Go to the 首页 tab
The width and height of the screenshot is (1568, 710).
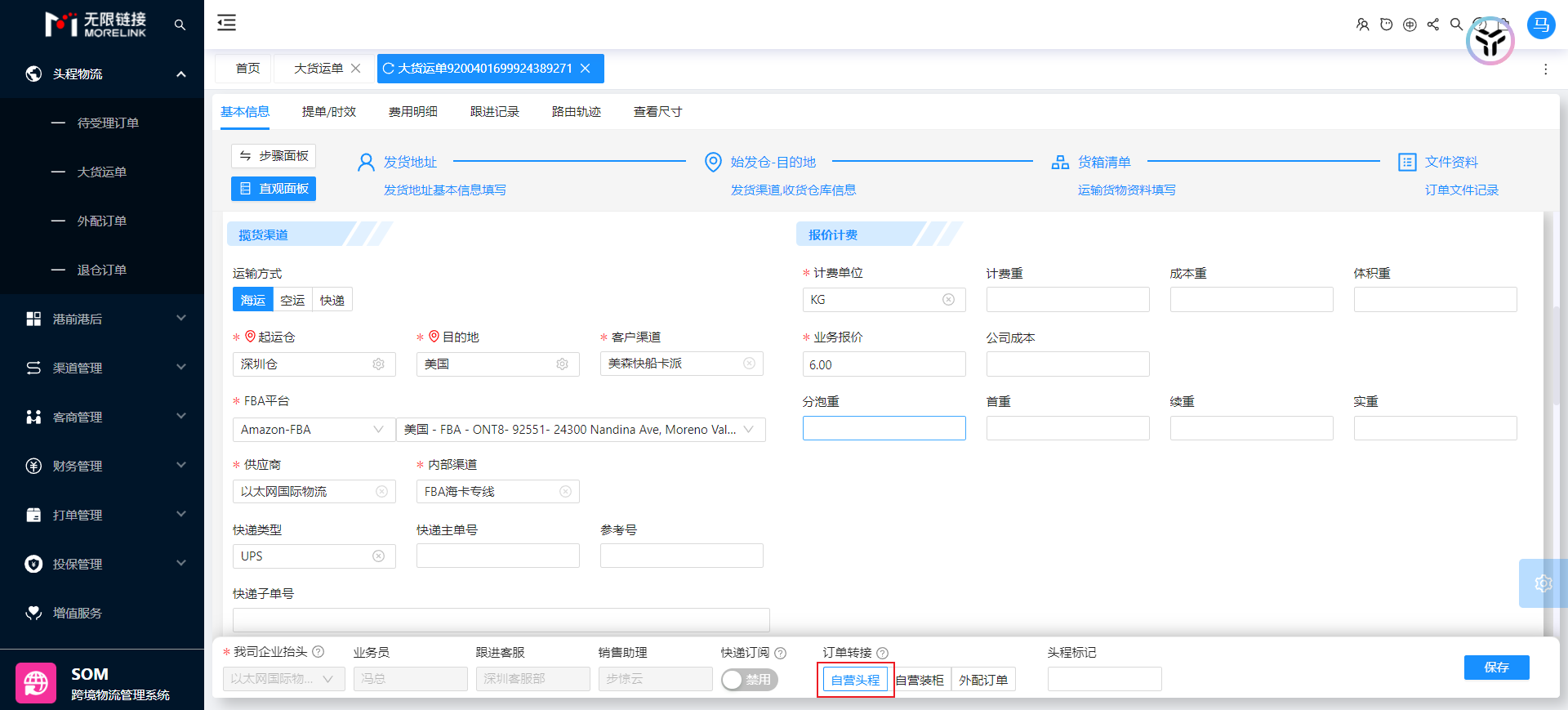pyautogui.click(x=247, y=69)
